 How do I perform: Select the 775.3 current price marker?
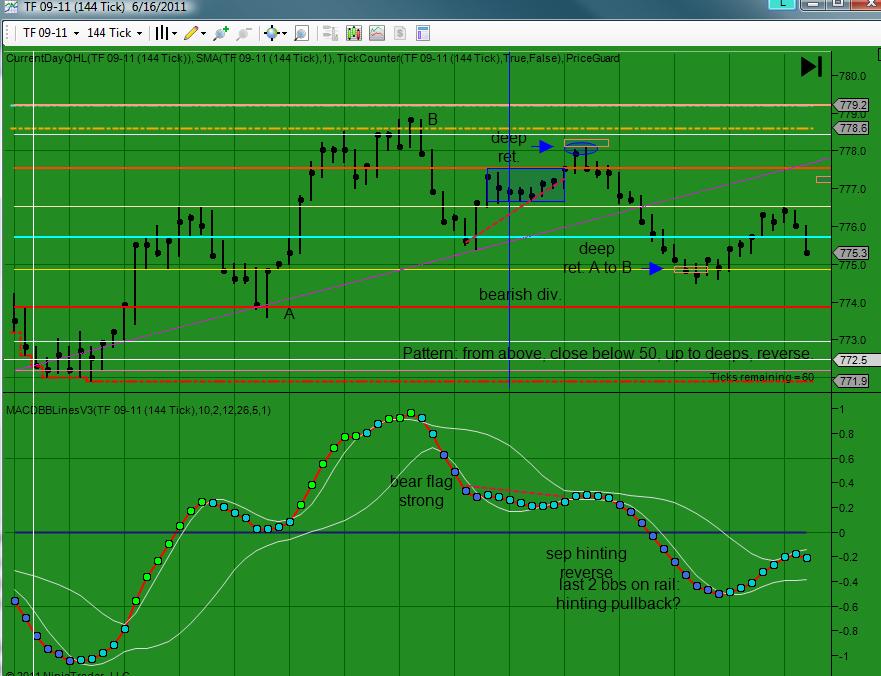click(x=852, y=253)
